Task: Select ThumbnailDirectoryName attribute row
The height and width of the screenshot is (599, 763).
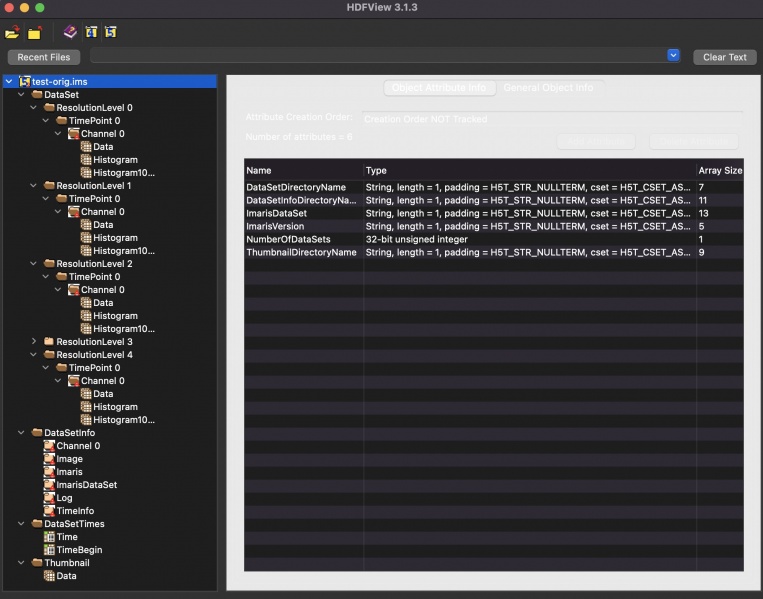Action: [494, 253]
